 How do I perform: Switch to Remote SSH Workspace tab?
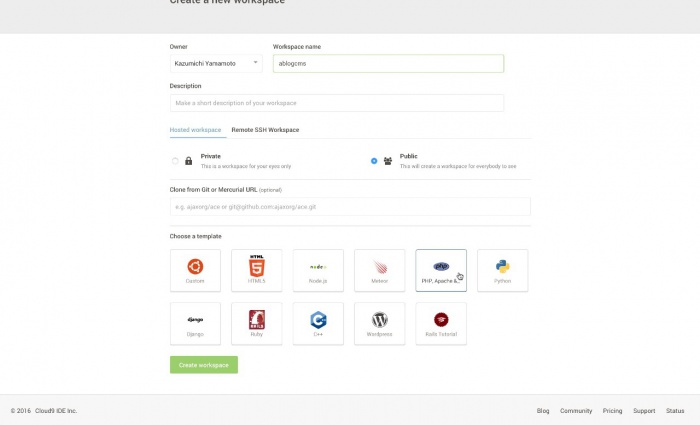pyautogui.click(x=265, y=130)
